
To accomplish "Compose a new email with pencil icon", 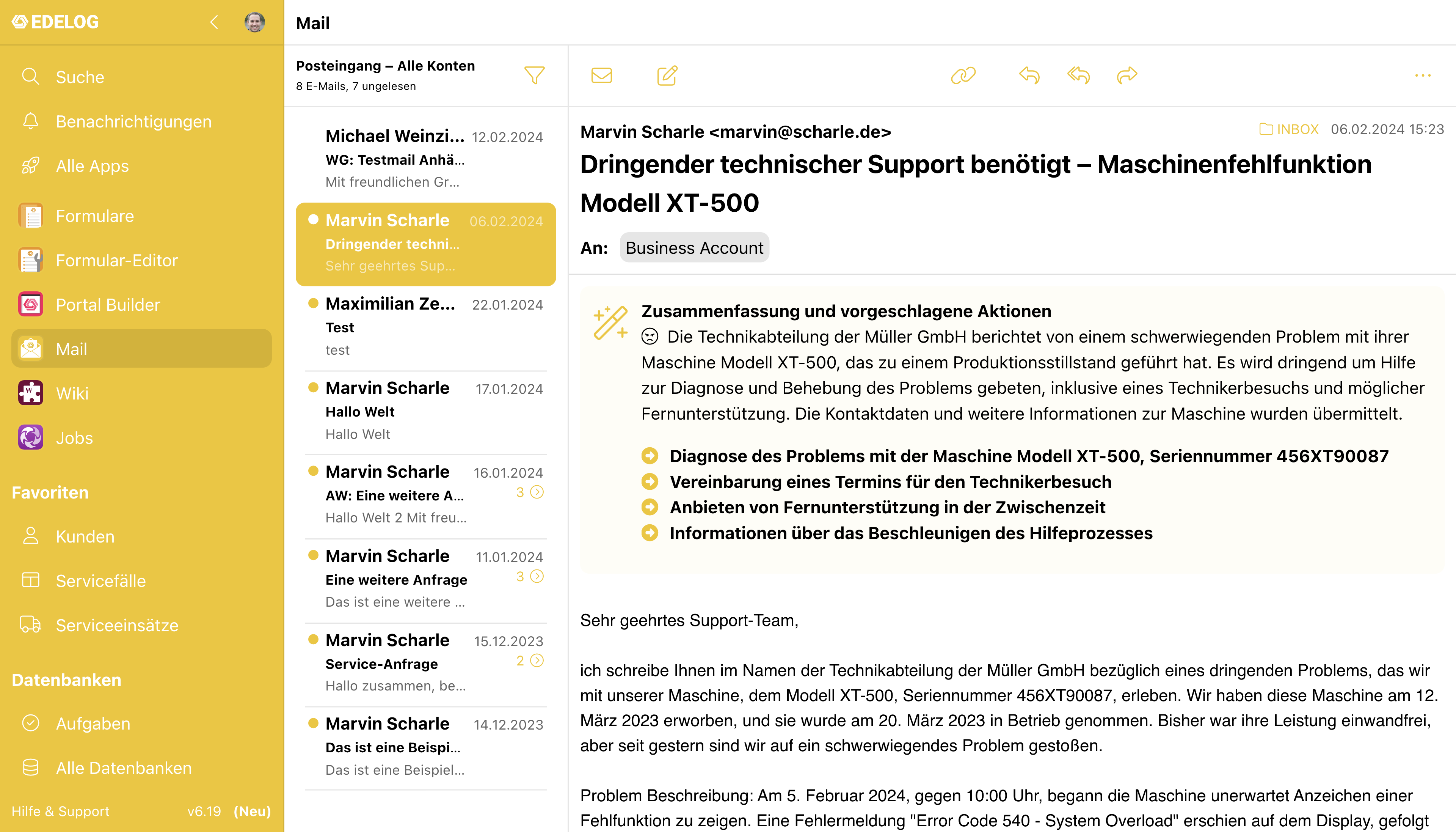I will (667, 75).
